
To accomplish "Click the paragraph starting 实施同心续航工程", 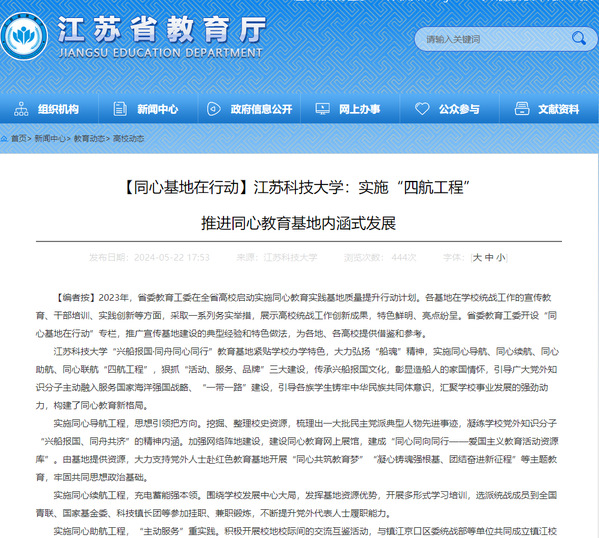I will tap(296, 504).
